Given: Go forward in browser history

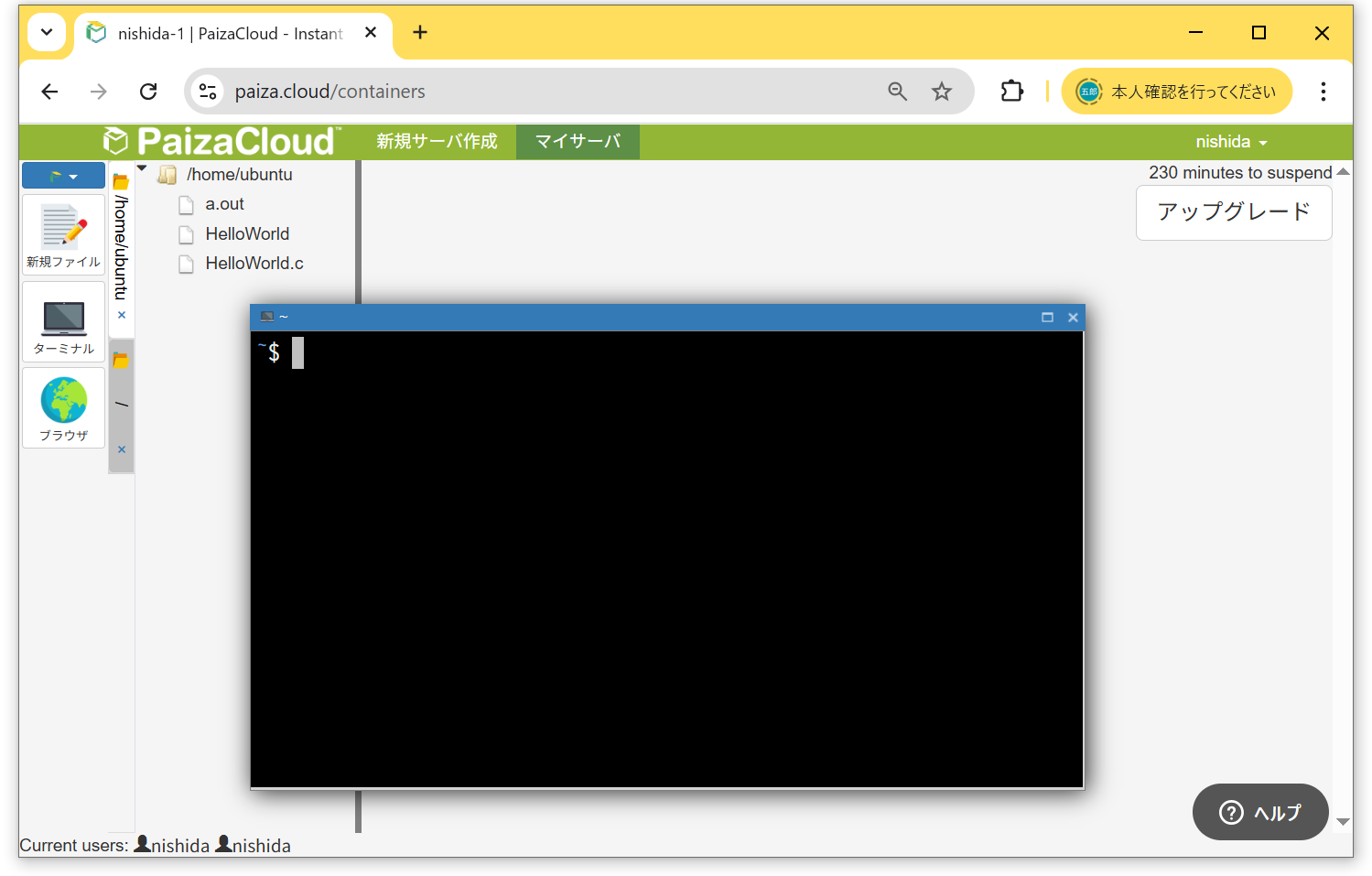Looking at the screenshot, I should click(x=99, y=92).
